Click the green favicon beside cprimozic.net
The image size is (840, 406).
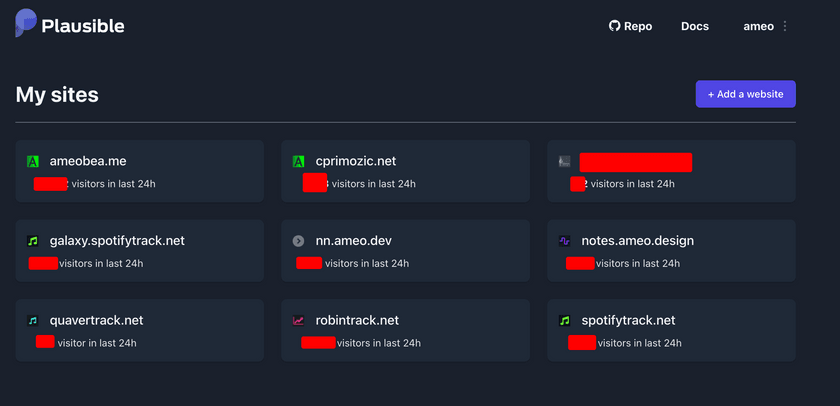pos(298,161)
